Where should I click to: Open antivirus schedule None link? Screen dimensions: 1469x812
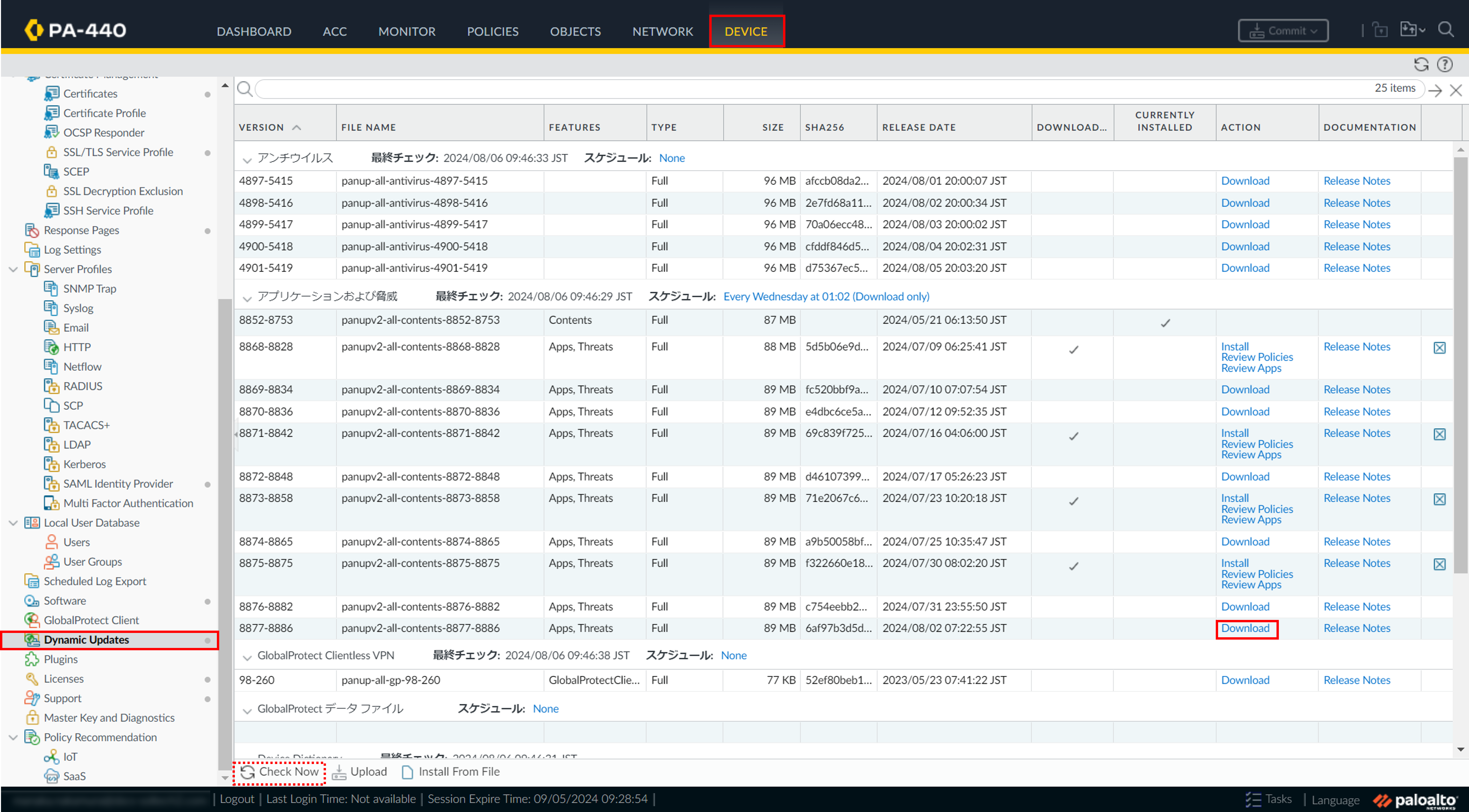672,158
